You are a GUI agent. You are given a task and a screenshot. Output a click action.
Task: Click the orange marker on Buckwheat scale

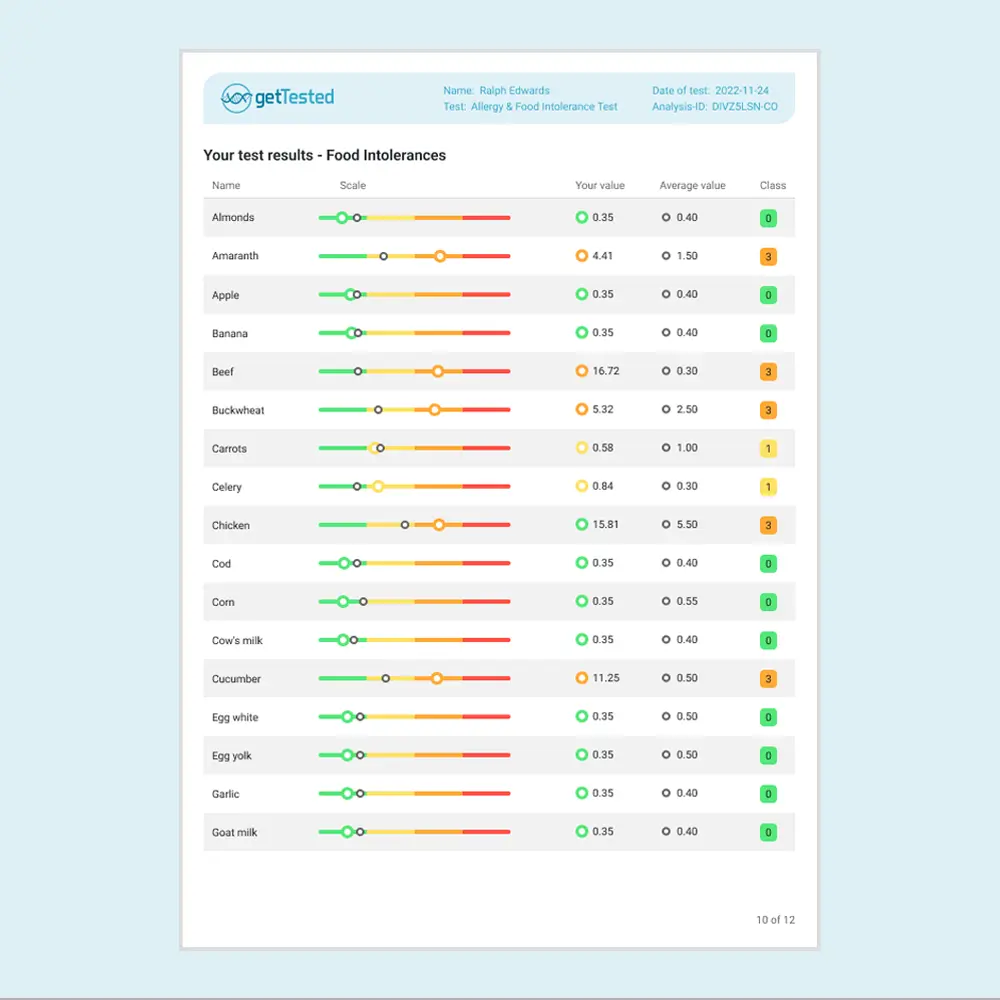(x=434, y=410)
